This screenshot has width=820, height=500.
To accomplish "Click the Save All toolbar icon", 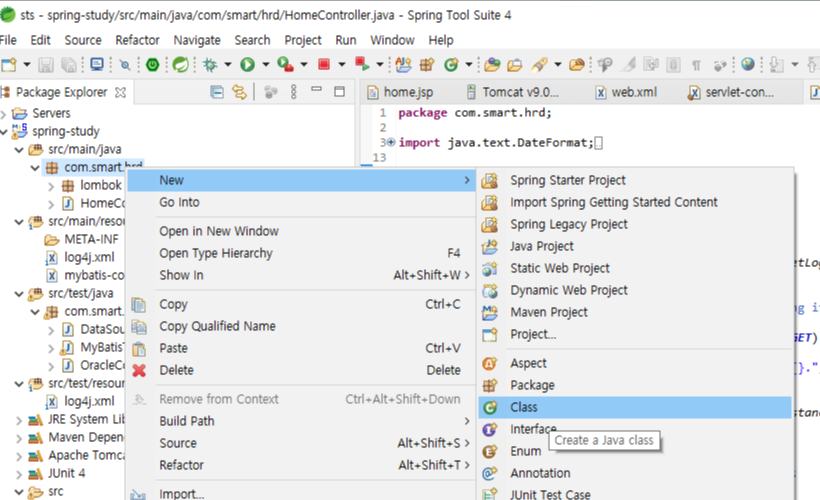I will click(x=69, y=65).
